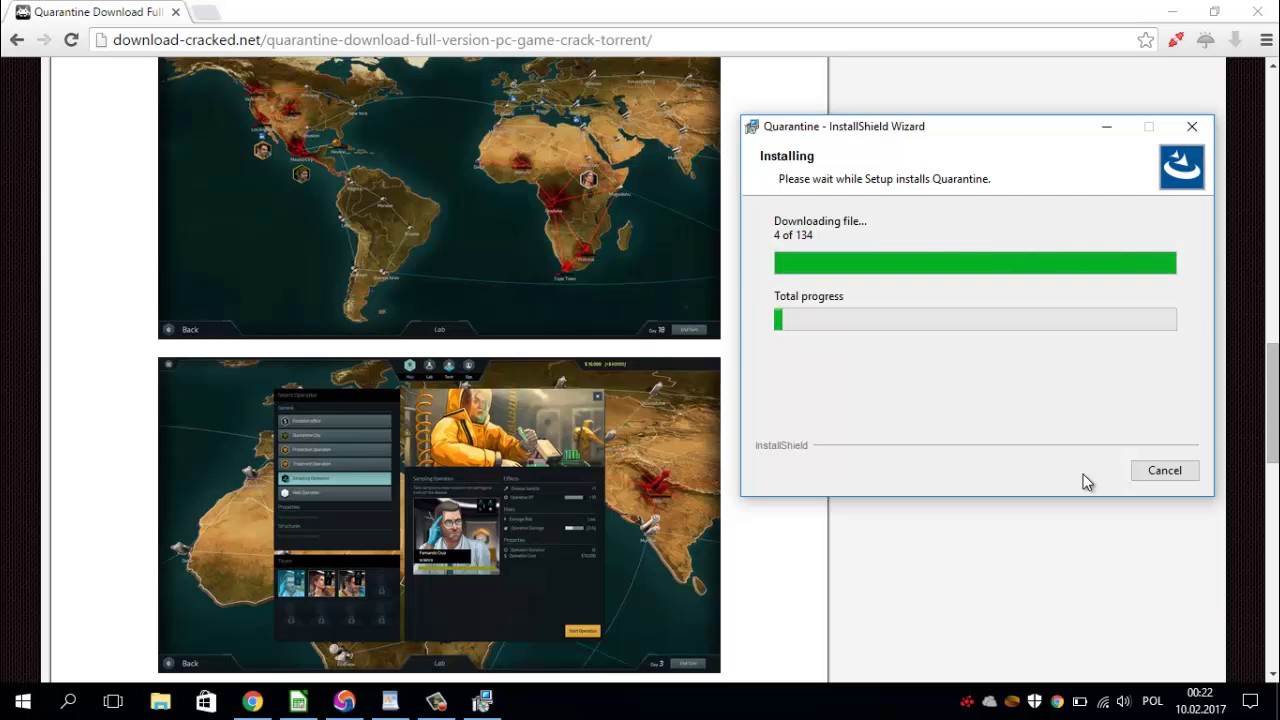Open Windows taskbar search

tap(68, 701)
